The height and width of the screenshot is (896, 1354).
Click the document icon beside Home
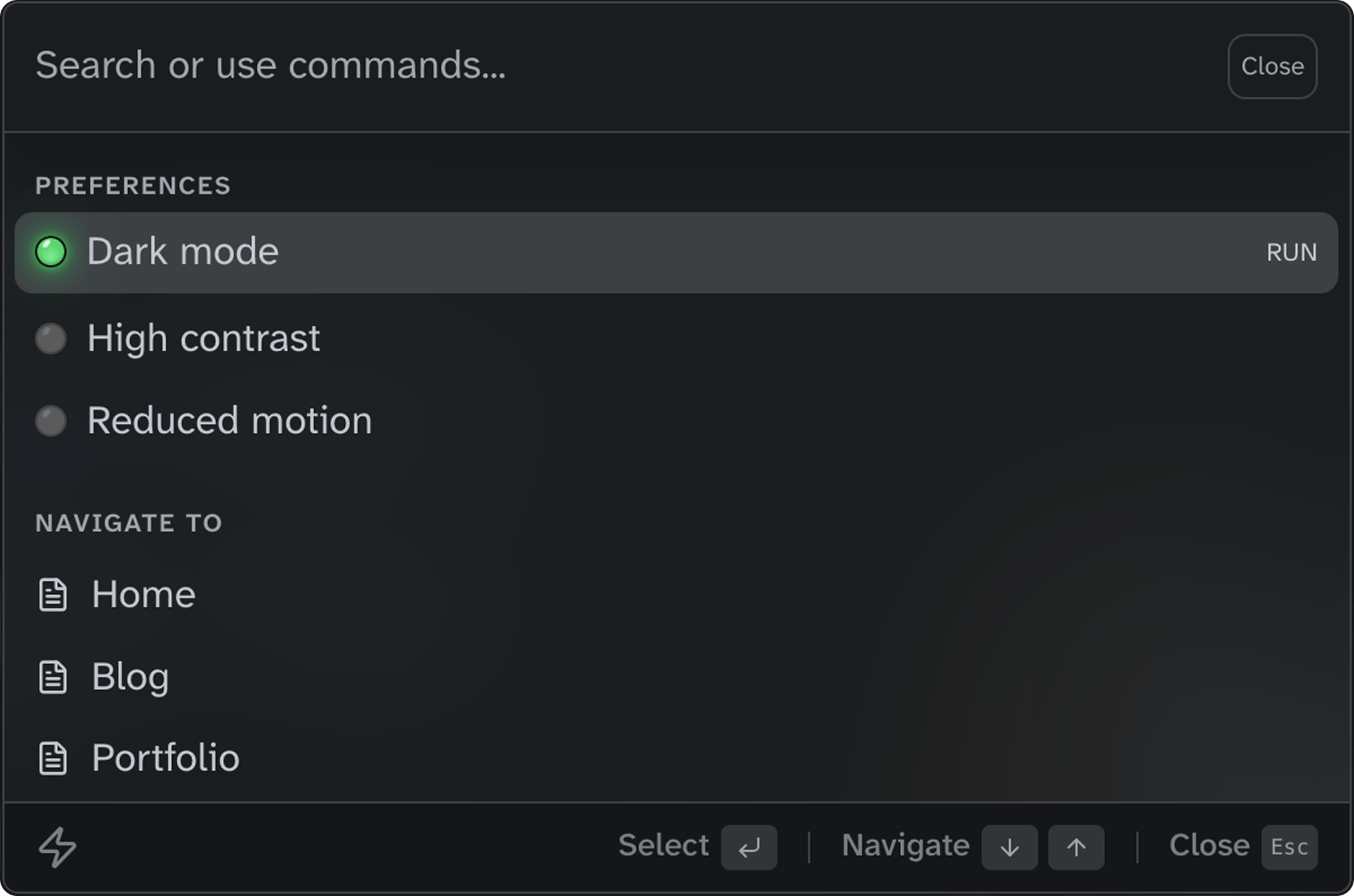[x=53, y=595]
